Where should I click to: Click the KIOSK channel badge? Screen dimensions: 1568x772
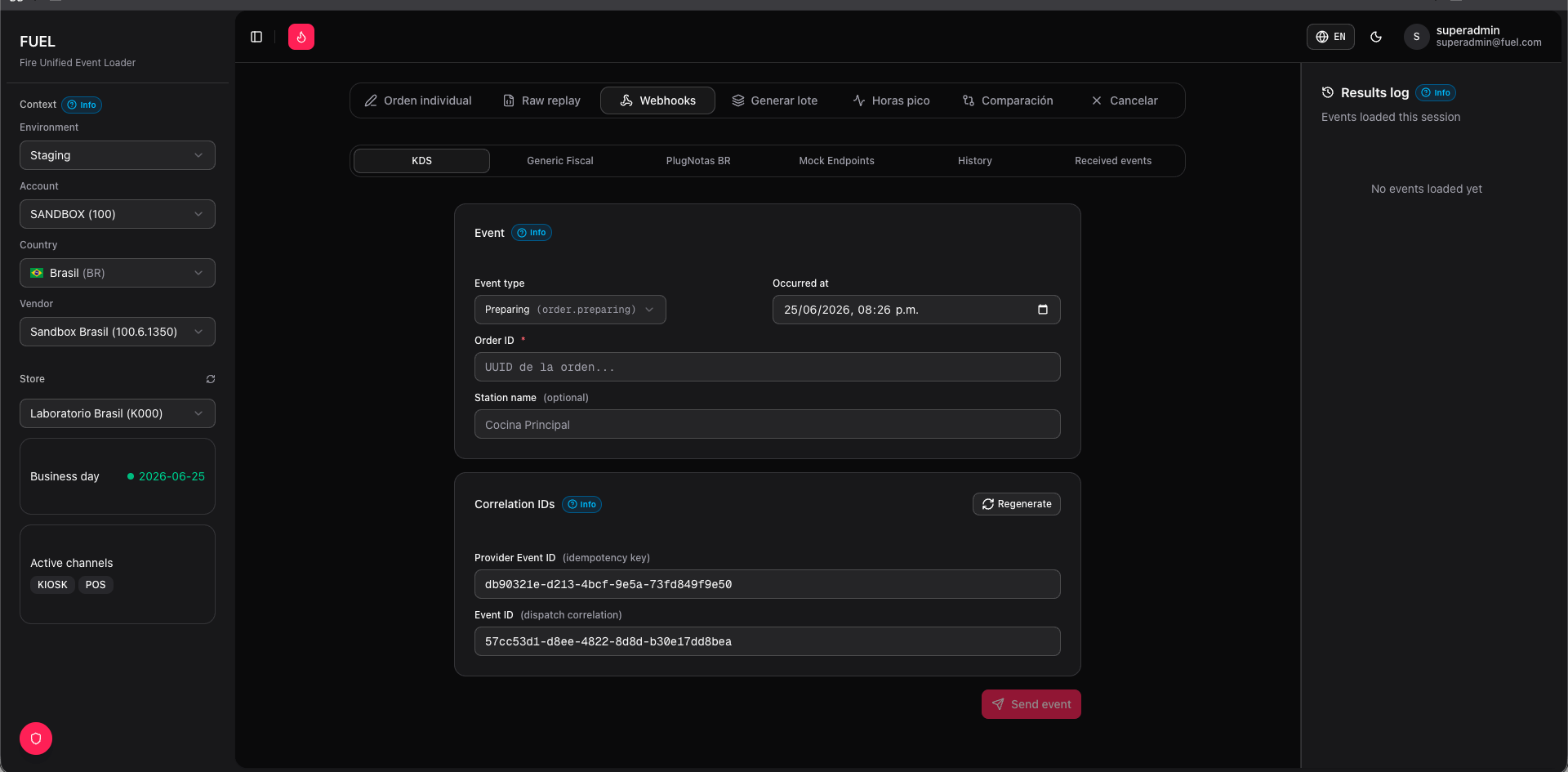click(52, 585)
